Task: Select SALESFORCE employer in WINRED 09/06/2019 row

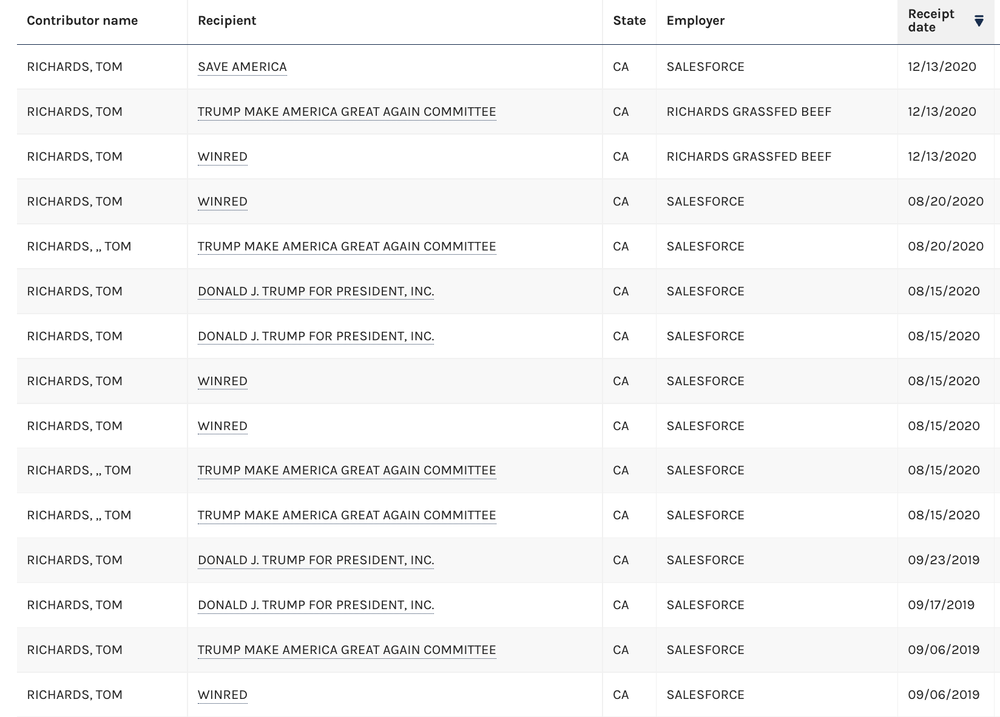Action: (705, 695)
